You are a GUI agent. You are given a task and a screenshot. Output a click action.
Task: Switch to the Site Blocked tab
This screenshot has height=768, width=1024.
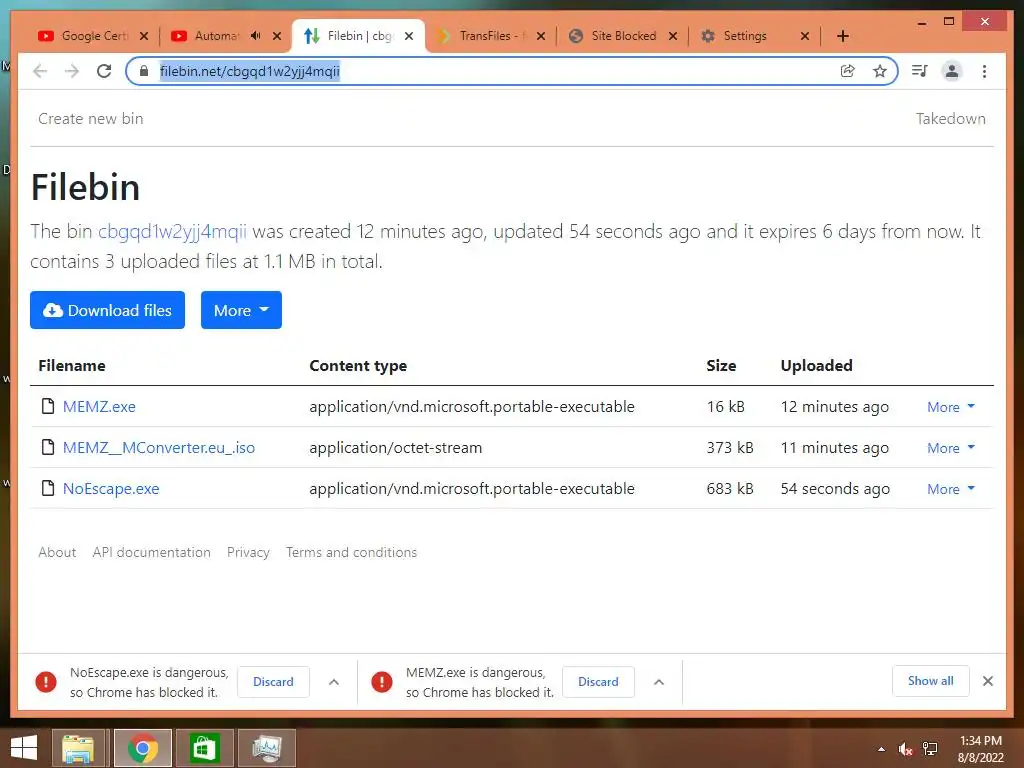point(623,36)
